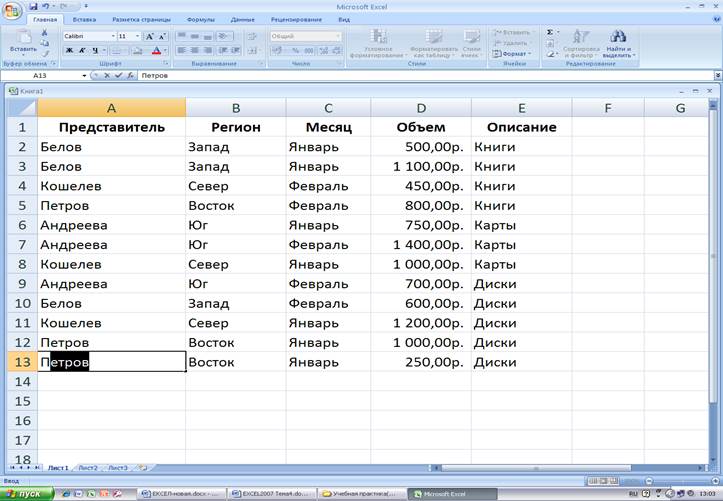
Task: Click the Windows Пуск start button
Action: (x=22, y=493)
